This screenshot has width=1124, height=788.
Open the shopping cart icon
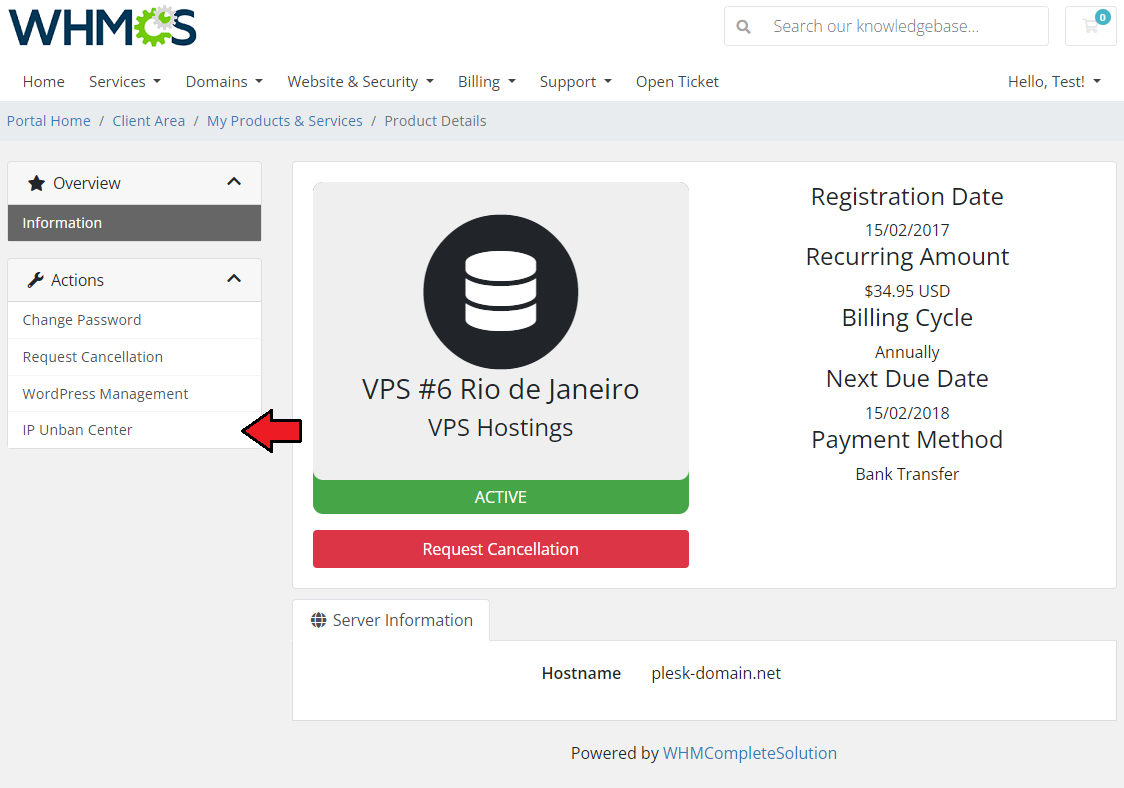(x=1091, y=26)
